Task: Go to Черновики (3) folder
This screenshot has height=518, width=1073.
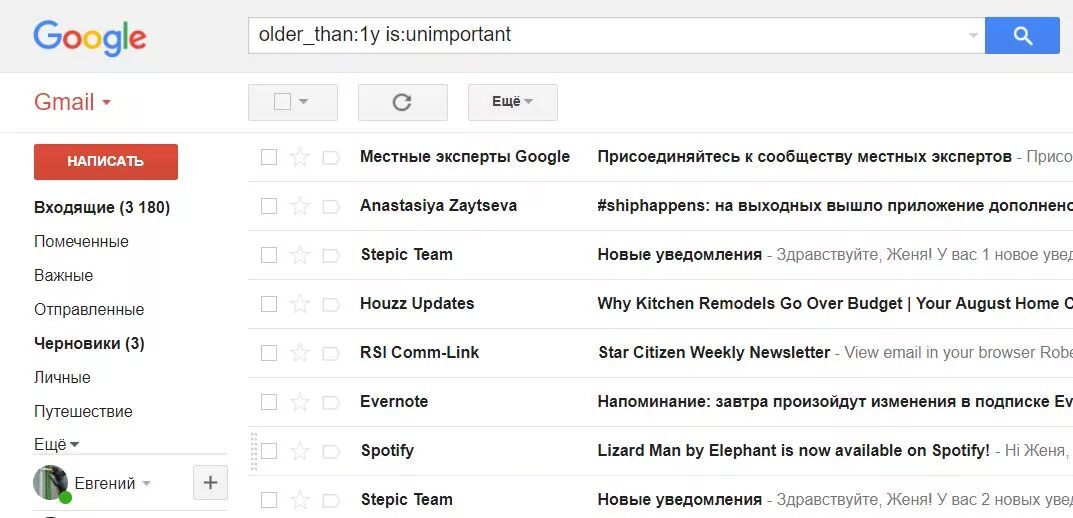Action: point(89,344)
